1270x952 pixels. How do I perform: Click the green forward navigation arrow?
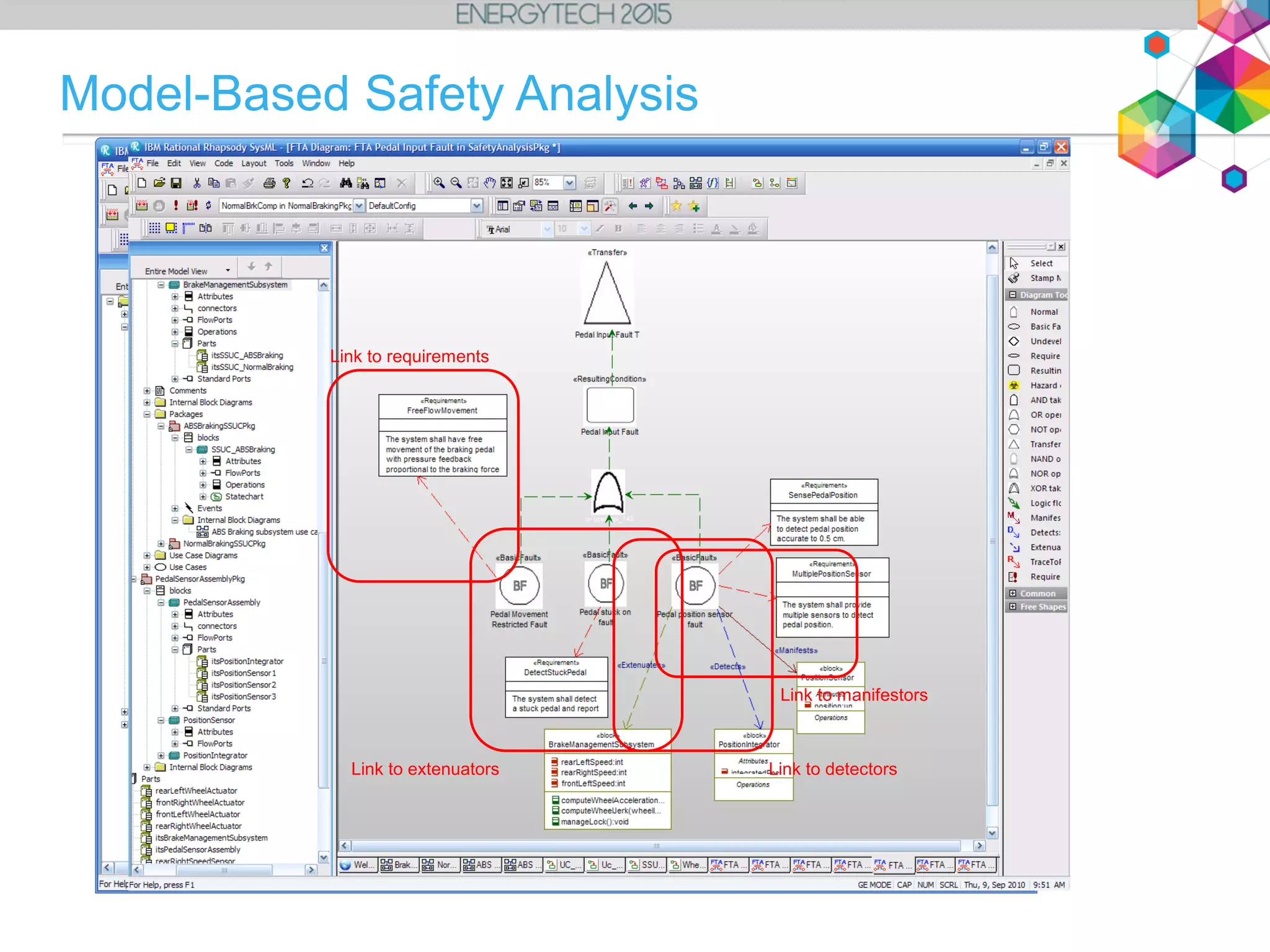(x=649, y=206)
